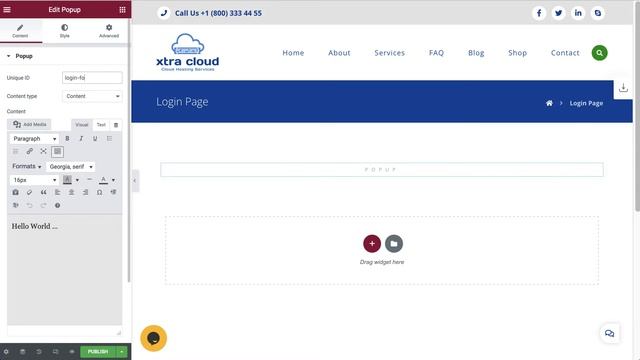Open the Twitter social icon
The width and height of the screenshot is (640, 360).
click(x=558, y=13)
